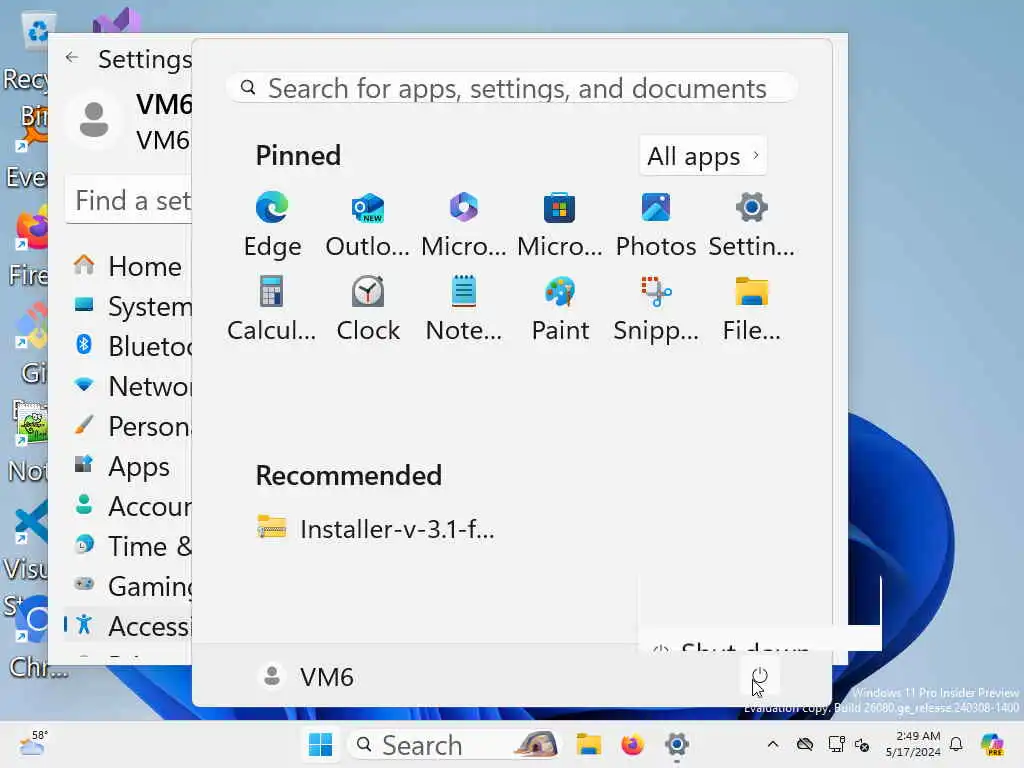
Task: Show hidden tray icons chevron
Action: (773, 744)
